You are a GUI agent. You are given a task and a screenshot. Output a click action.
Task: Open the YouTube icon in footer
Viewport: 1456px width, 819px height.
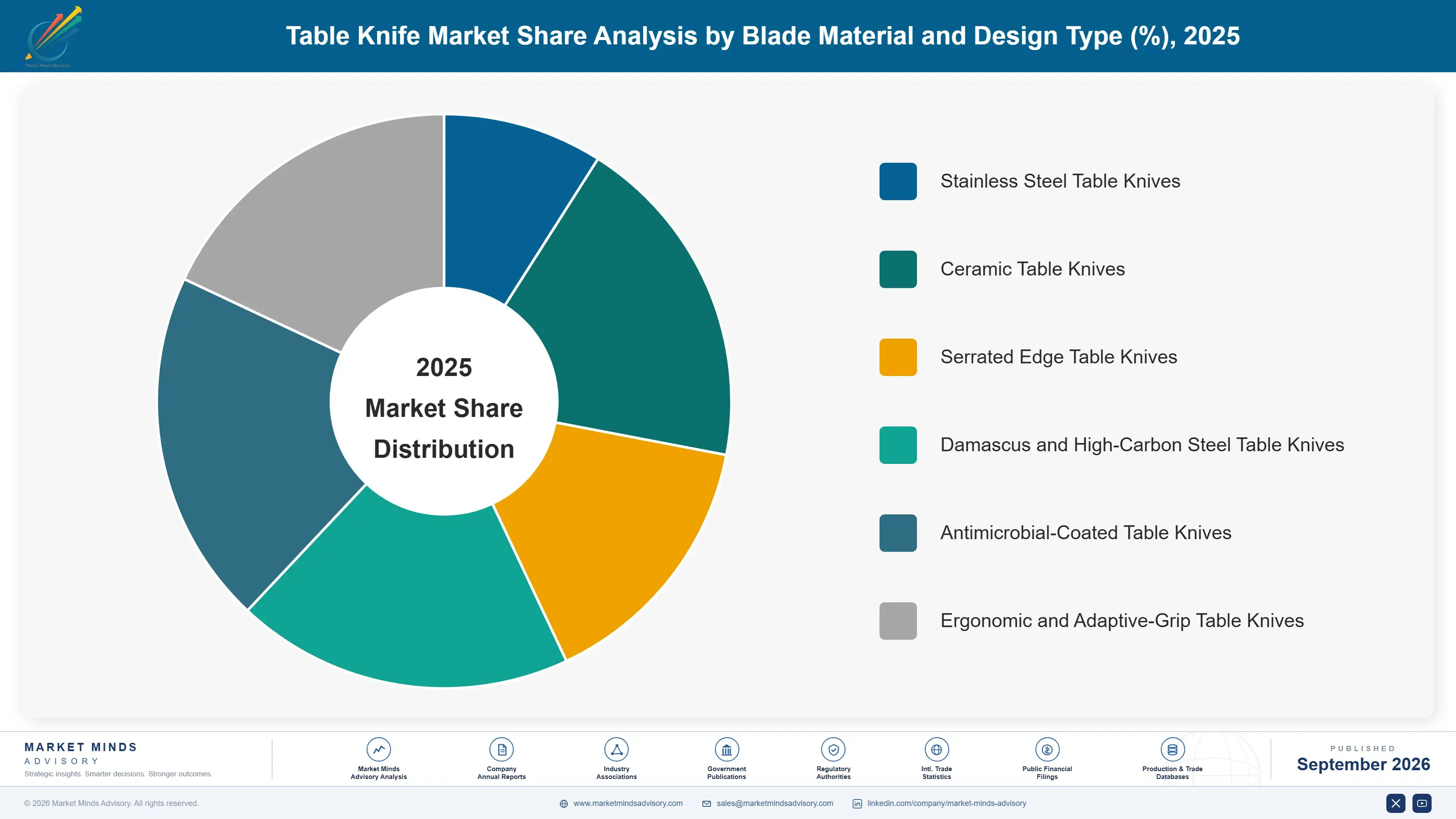1422,803
